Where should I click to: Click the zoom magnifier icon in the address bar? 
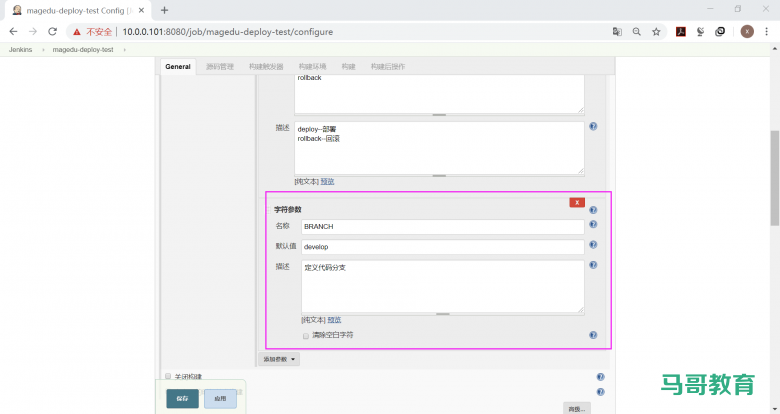click(x=636, y=32)
